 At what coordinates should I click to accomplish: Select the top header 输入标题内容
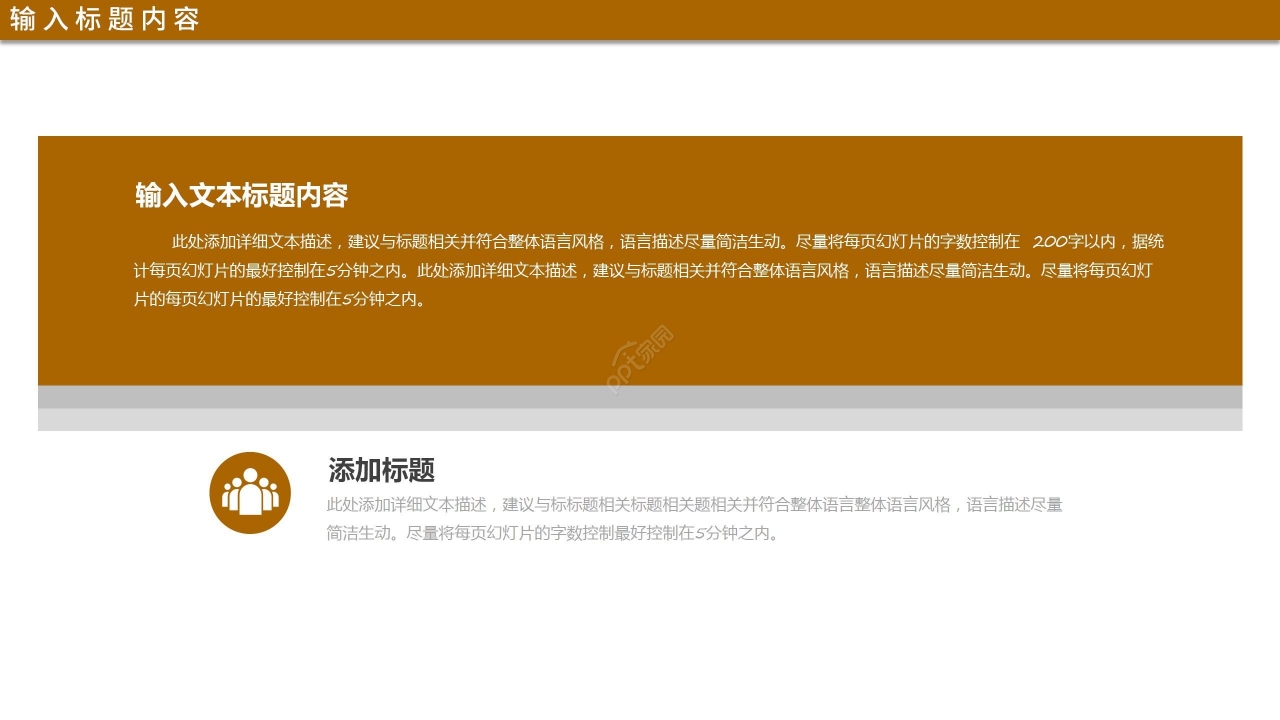point(103,17)
